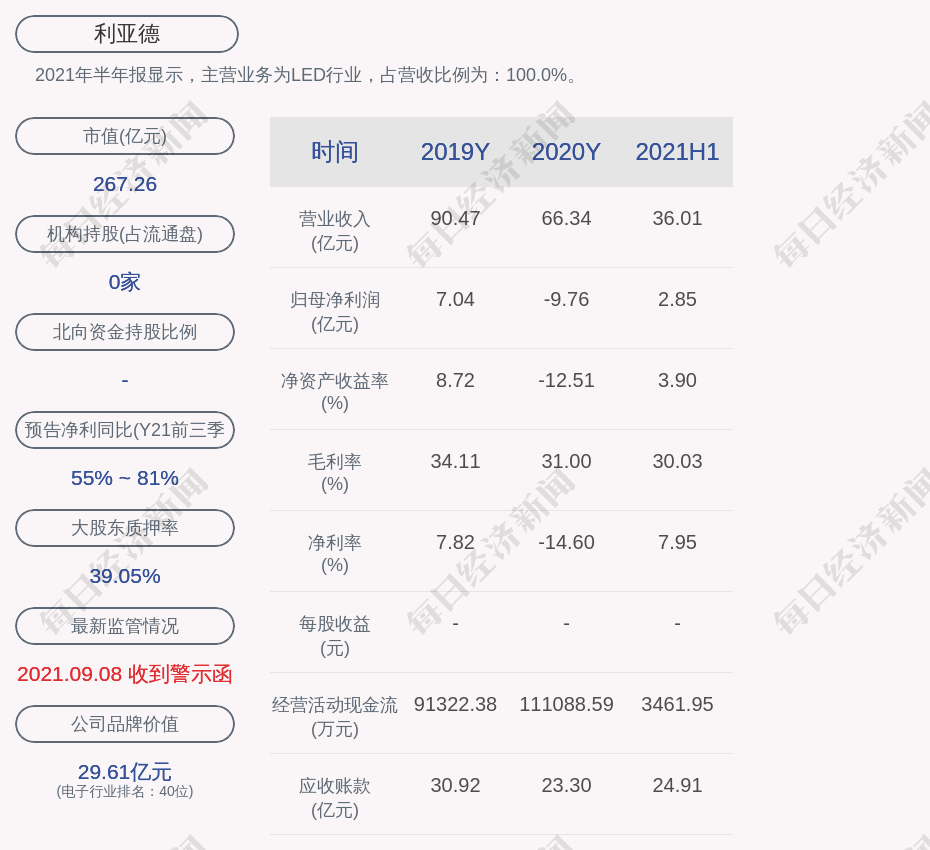Screen dimensions: 930x850
Task: Click the 毛利率(%) row label
Action: [x=335, y=473]
